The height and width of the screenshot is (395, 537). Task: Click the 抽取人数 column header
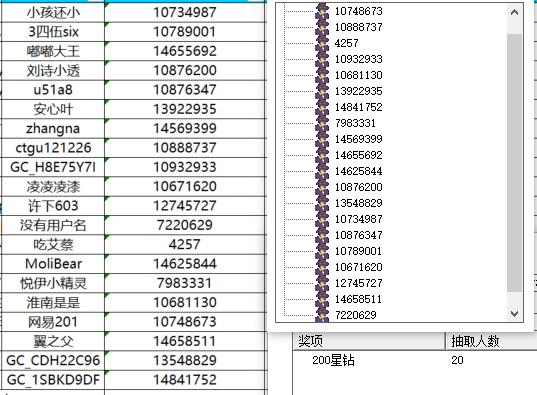491,341
